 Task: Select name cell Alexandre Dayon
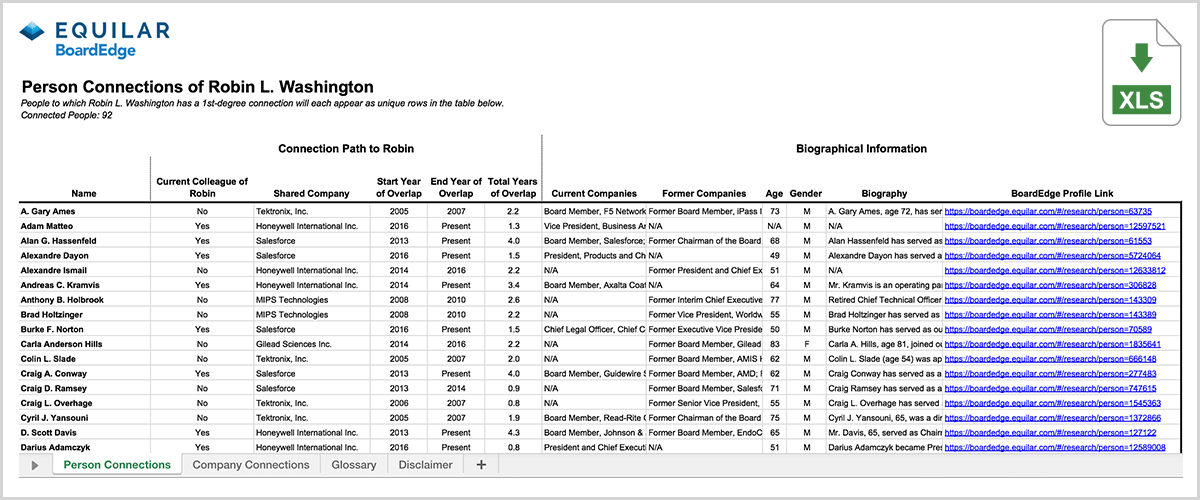(x=85, y=255)
